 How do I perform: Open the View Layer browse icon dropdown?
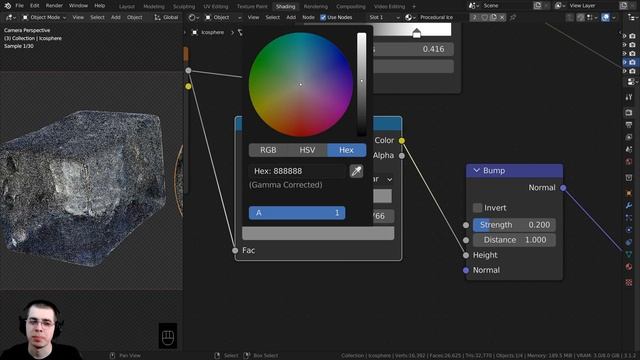(560, 6)
